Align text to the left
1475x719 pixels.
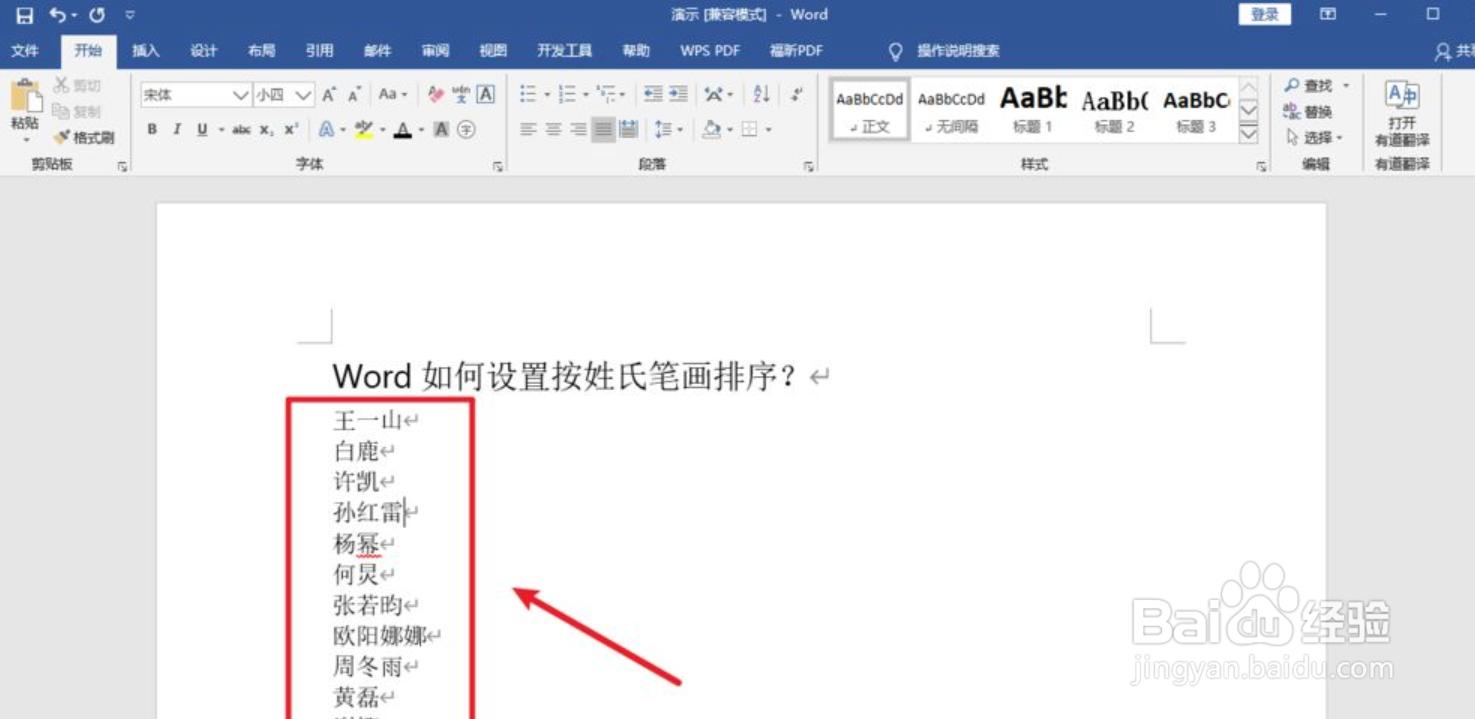tap(528, 129)
